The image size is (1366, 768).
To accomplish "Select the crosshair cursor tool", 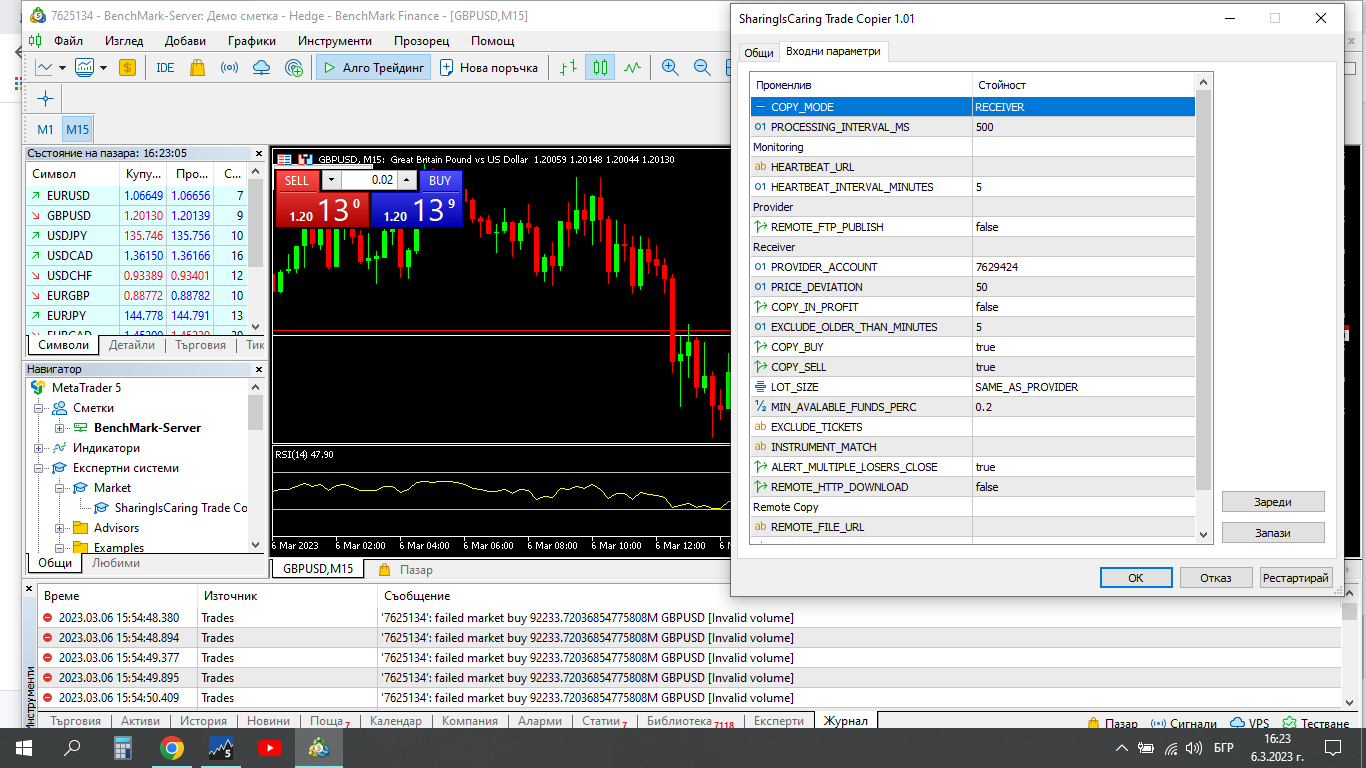I will click(x=45, y=99).
